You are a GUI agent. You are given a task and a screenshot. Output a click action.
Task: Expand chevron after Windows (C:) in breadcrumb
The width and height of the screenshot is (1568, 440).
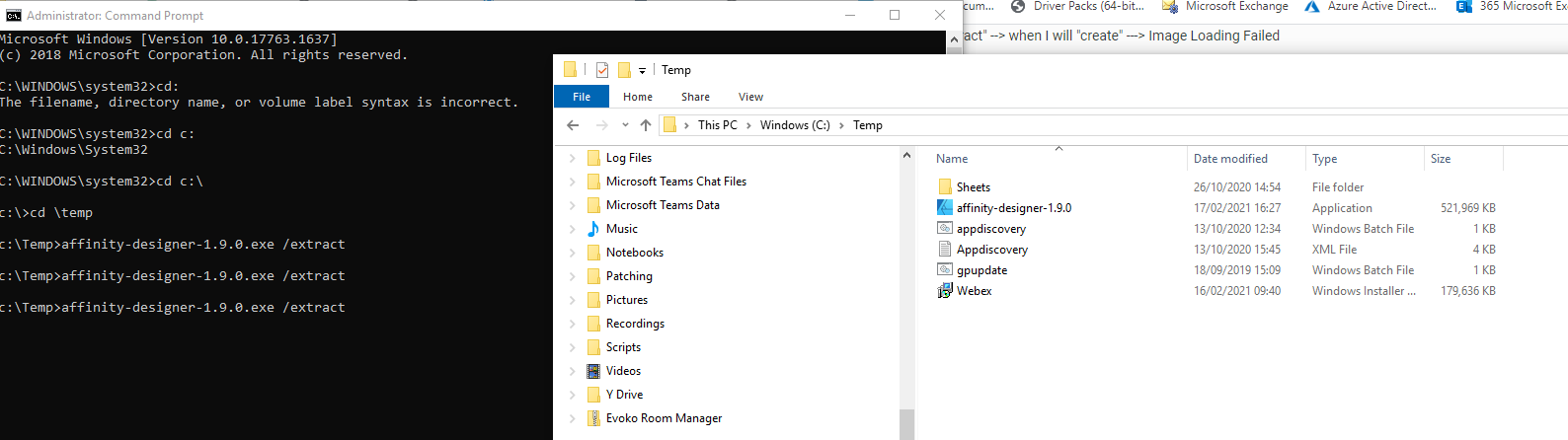[842, 125]
